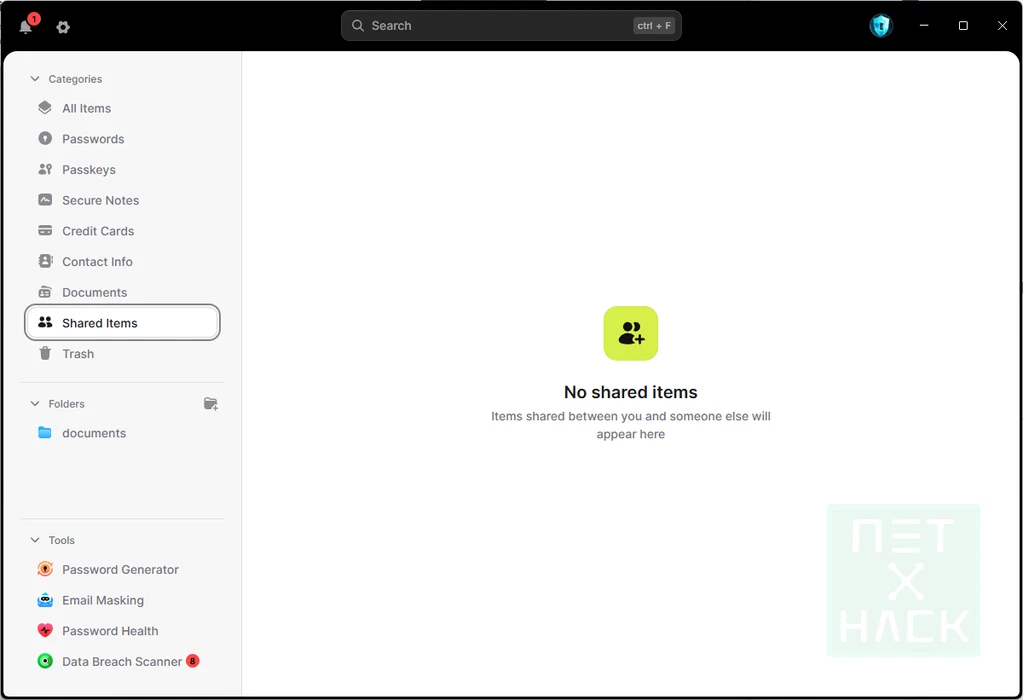Open the Trash category
1023x700 pixels.
pyautogui.click(x=77, y=354)
